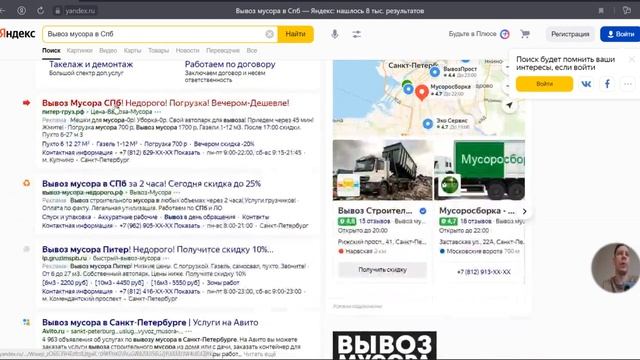Start voice search with the microphone icon

(x=335, y=34)
